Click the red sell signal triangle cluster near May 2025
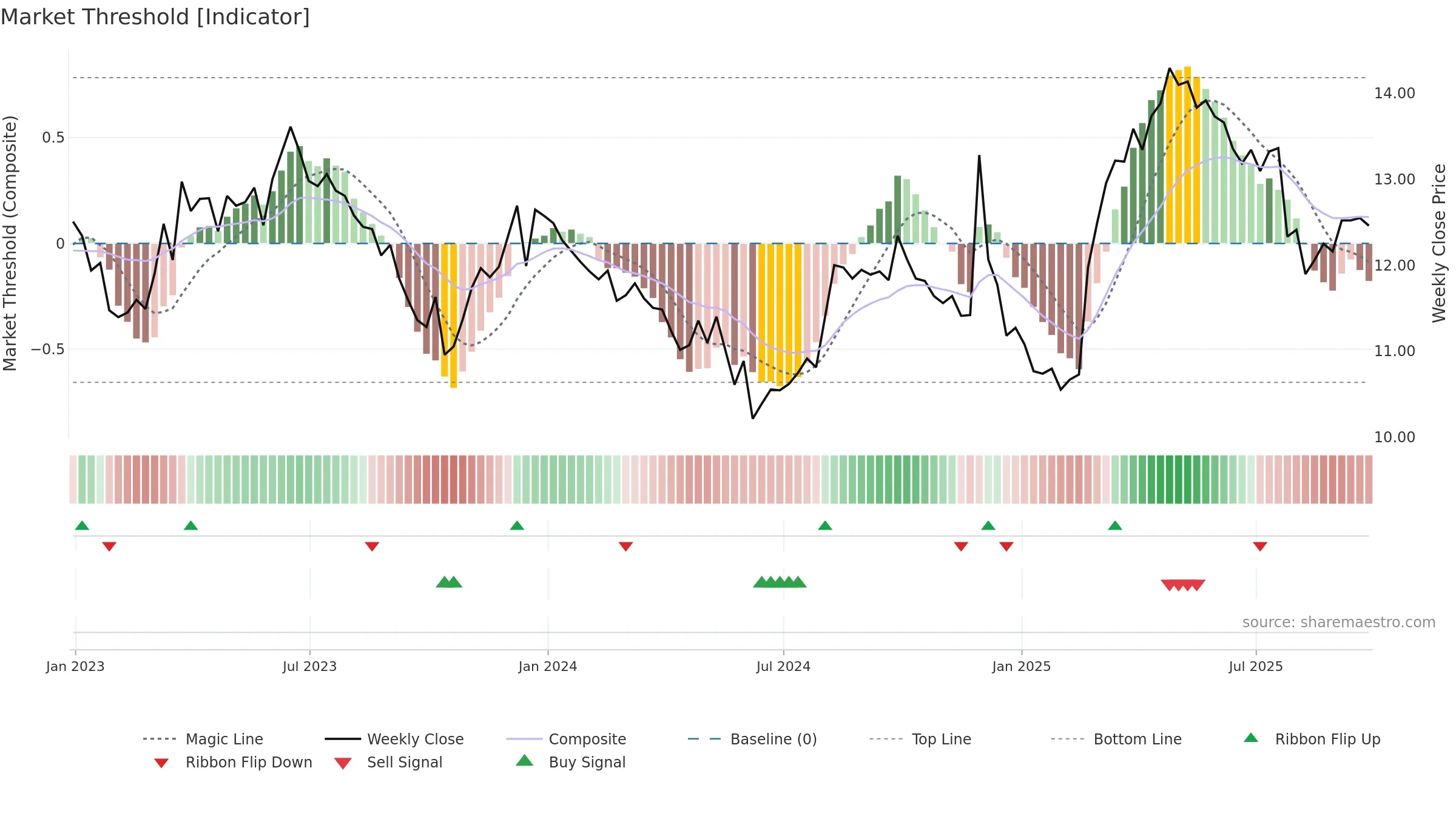 pyautogui.click(x=1183, y=585)
